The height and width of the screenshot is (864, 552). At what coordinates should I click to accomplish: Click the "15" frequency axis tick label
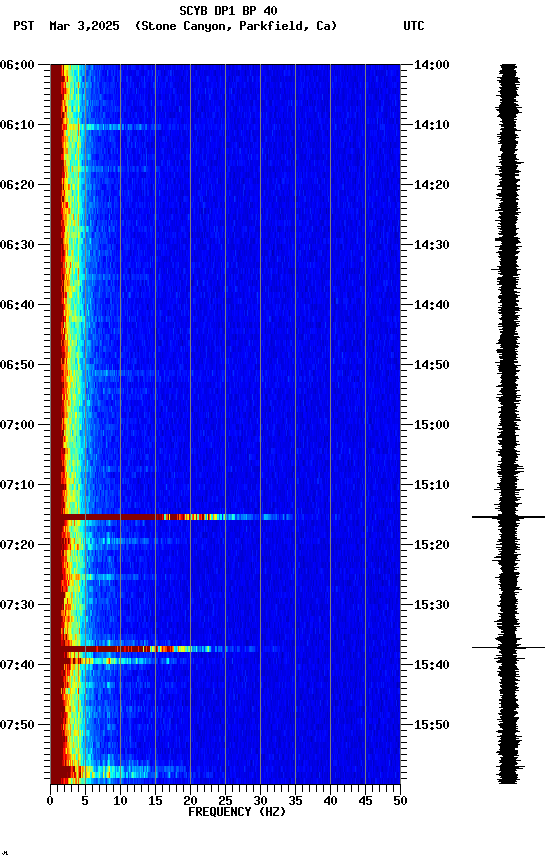(155, 801)
